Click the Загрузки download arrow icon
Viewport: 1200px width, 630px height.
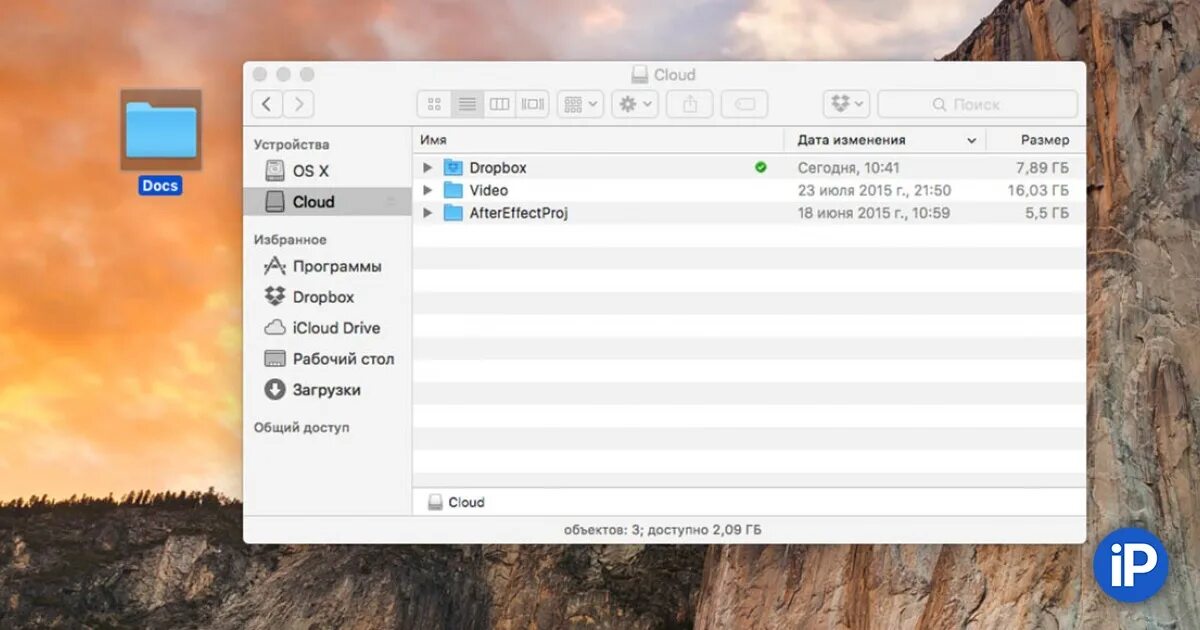tap(275, 390)
